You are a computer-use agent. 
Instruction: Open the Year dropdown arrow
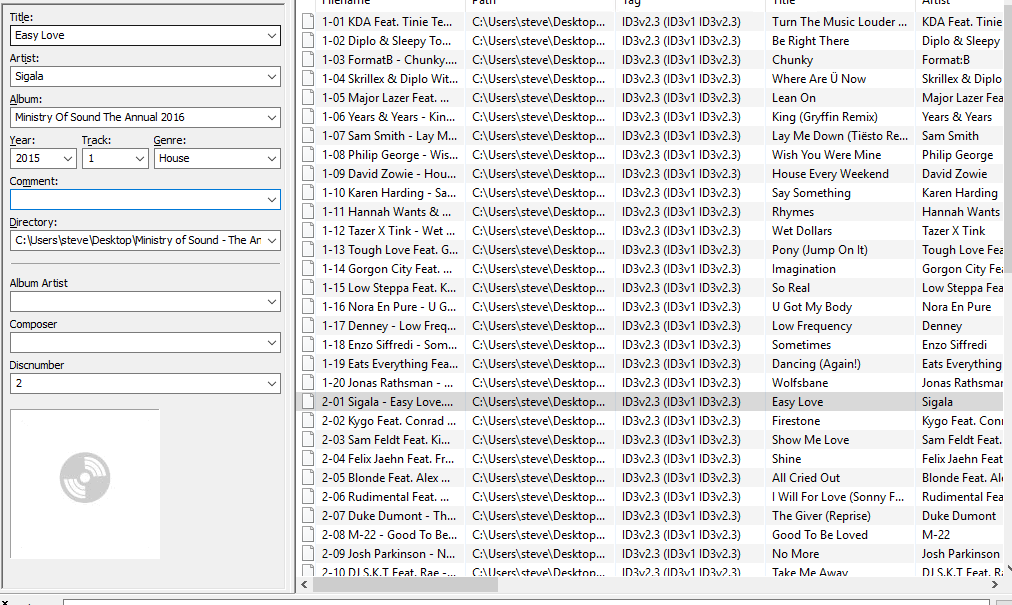click(67, 158)
